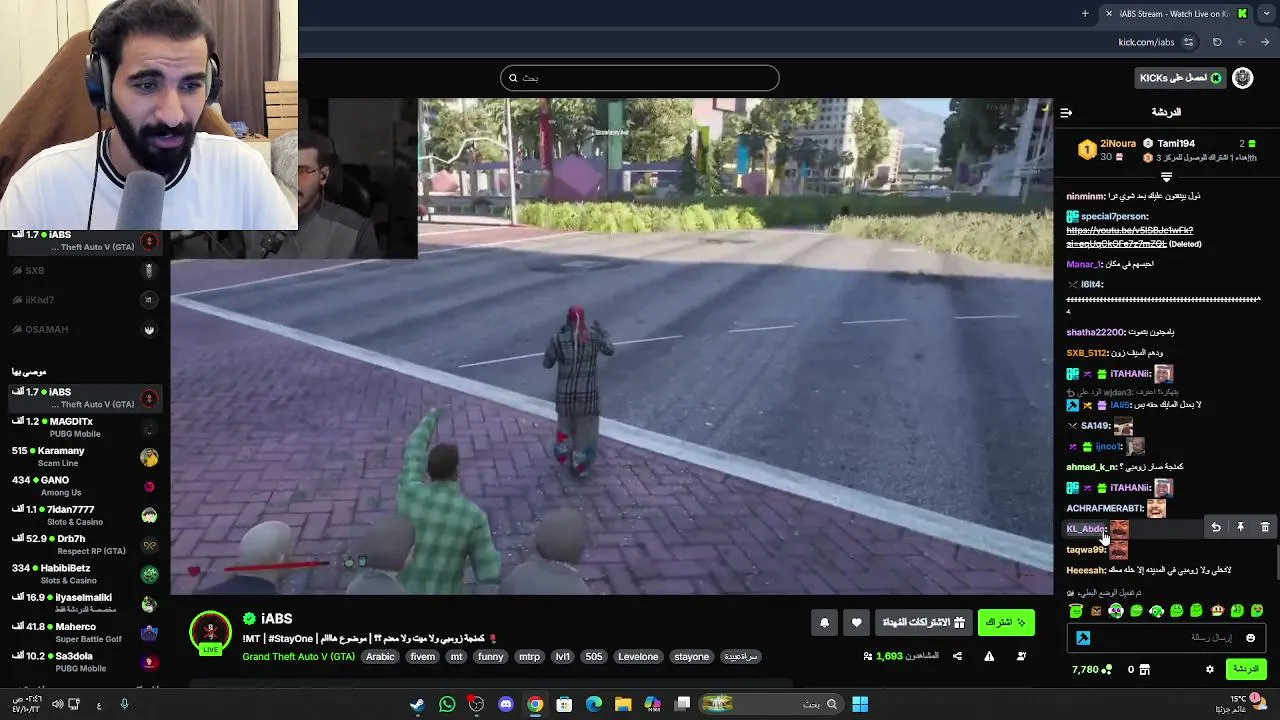Click username ACHRAFMERABTI in chat
Image resolution: width=1280 pixels, height=720 pixels.
1104,508
